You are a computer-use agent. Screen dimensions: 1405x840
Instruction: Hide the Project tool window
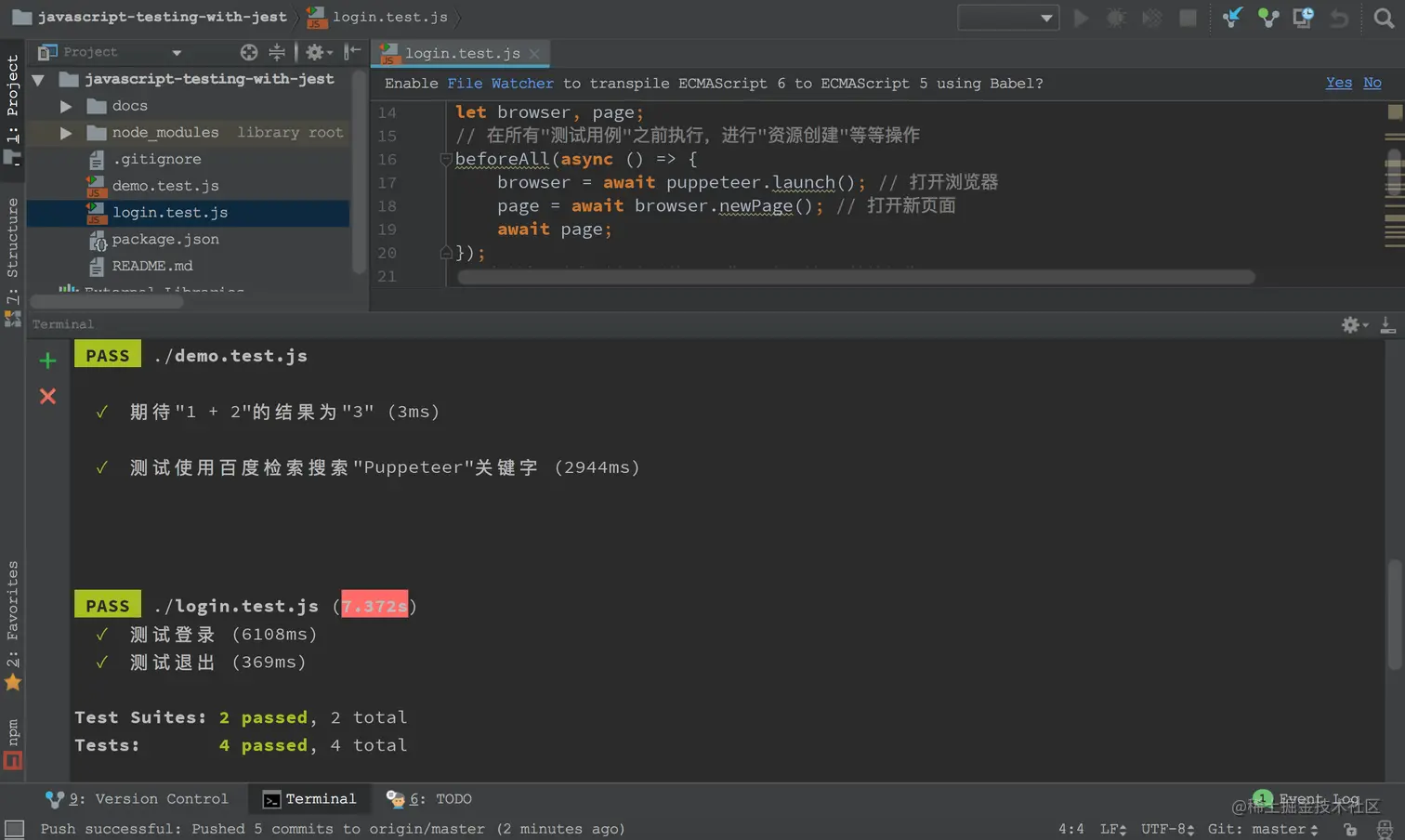click(352, 52)
